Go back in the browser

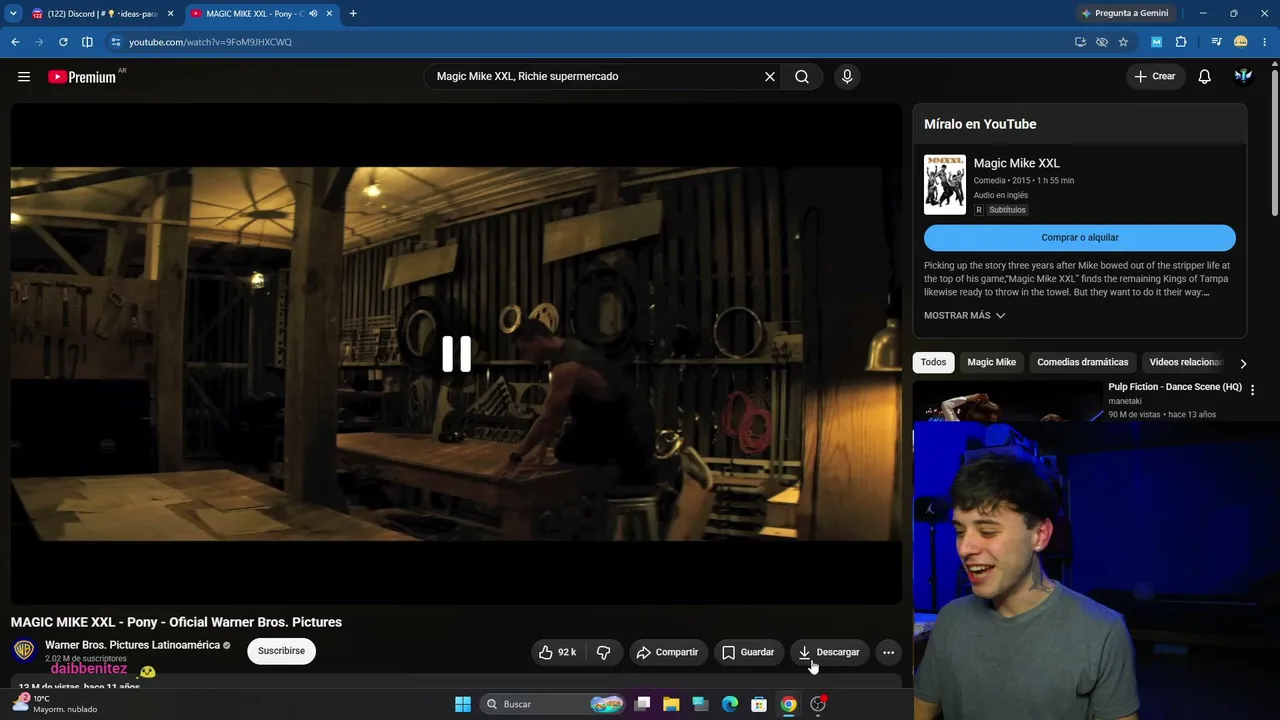(x=15, y=42)
